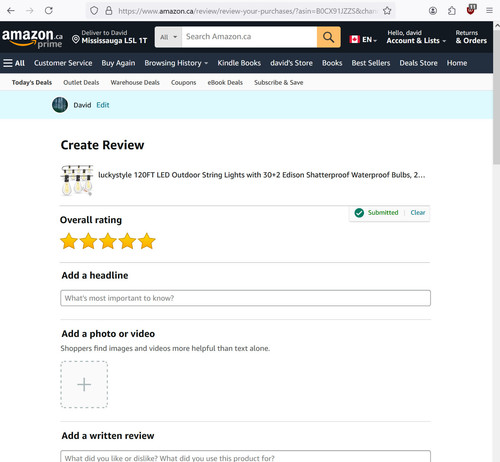Open Kindle Books
The height and width of the screenshot is (462, 500).
tap(239, 63)
